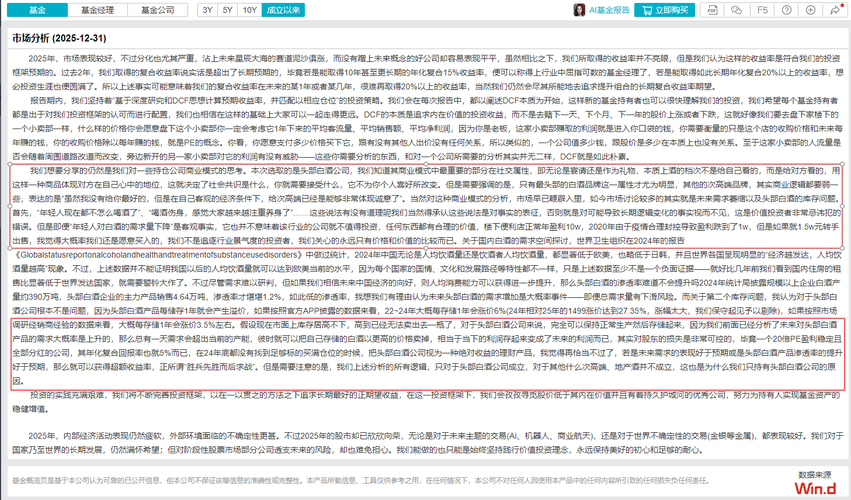The height and width of the screenshot is (500, 851).
Task: Select the 10Y period
Action: [250, 10]
